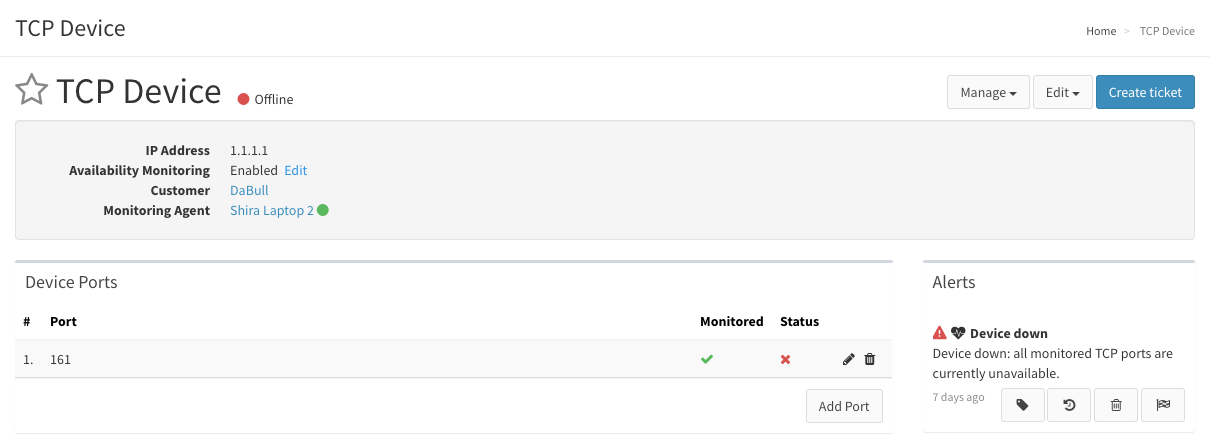Click Edit link beside Availability Monitoring
Screen dimensions: 1210x447
296,170
